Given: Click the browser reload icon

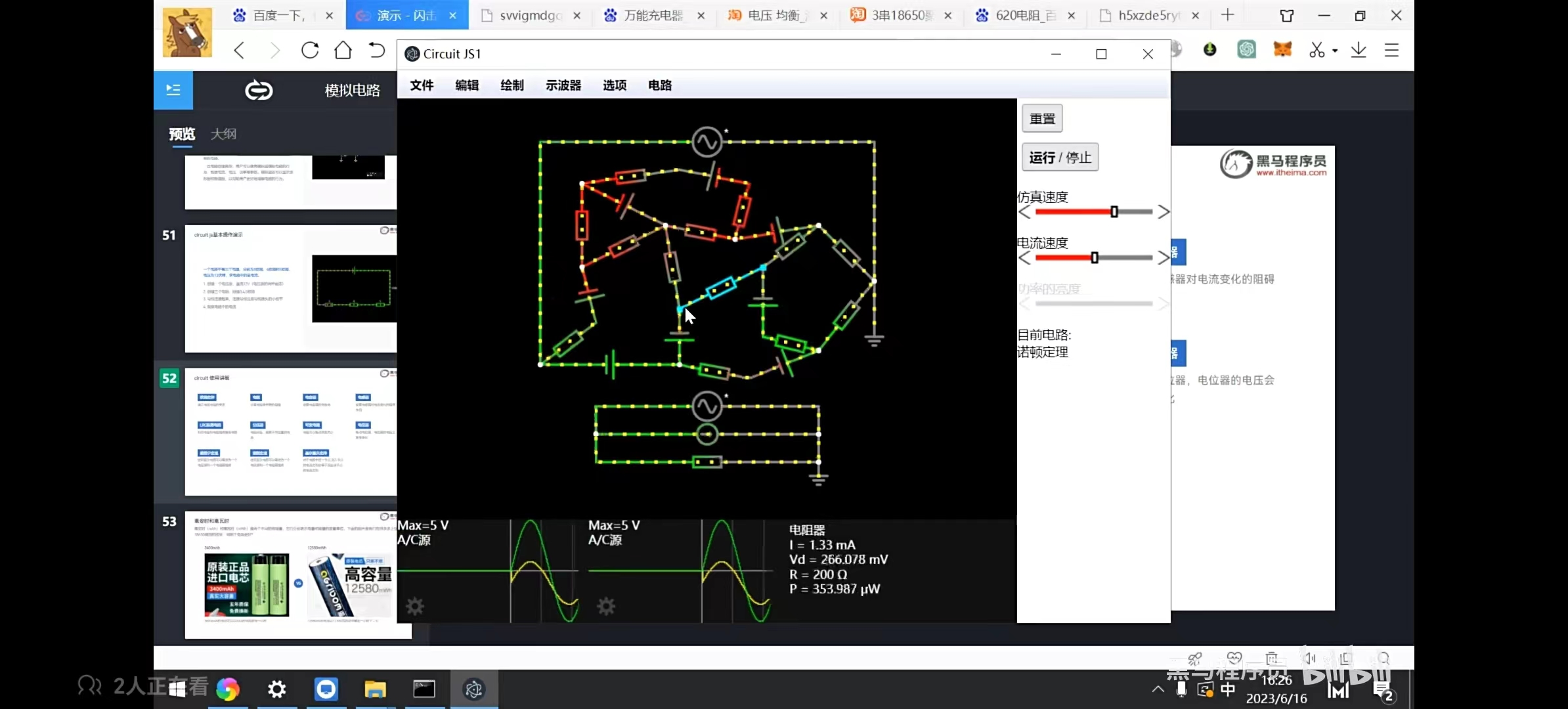Looking at the screenshot, I should tap(310, 51).
